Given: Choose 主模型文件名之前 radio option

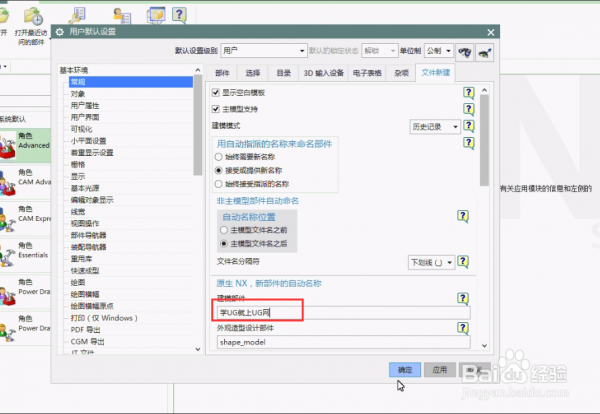Looking at the screenshot, I should 225,229.
